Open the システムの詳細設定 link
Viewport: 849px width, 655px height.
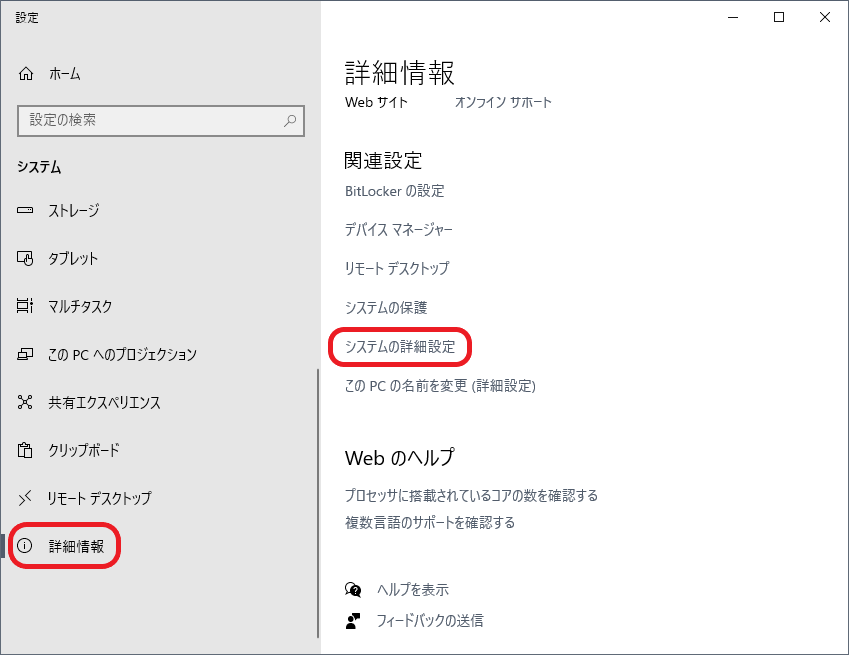(399, 347)
